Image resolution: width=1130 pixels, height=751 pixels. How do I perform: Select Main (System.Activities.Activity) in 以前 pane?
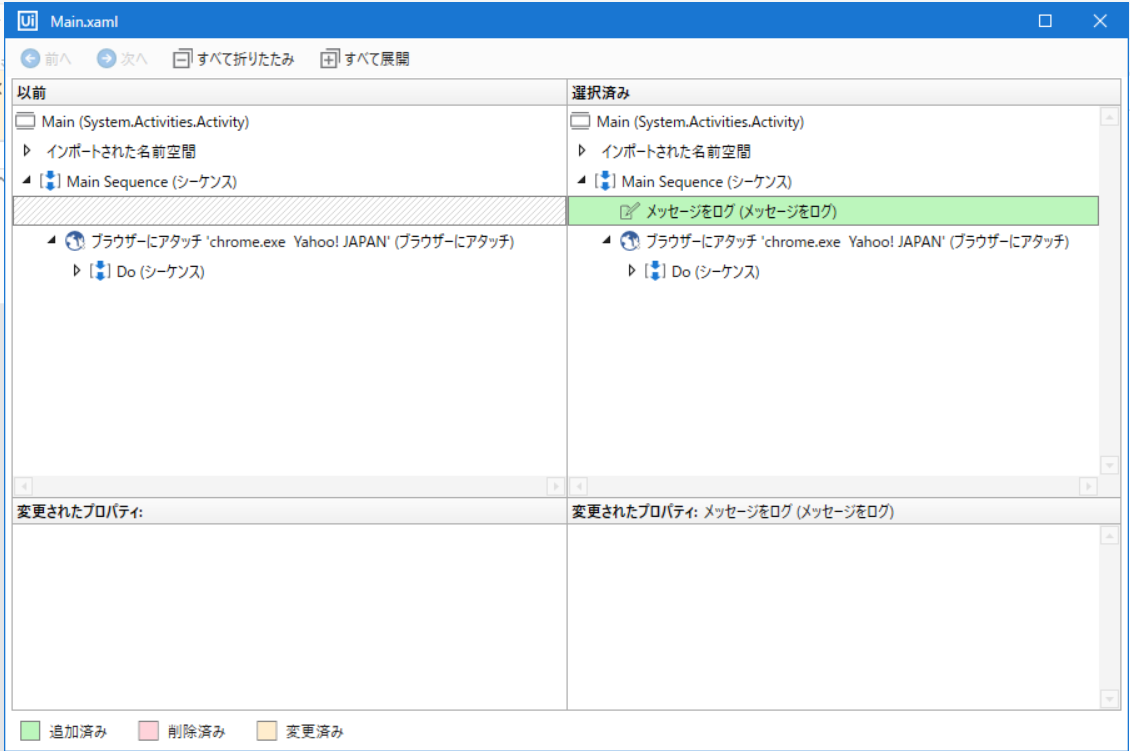click(x=146, y=122)
